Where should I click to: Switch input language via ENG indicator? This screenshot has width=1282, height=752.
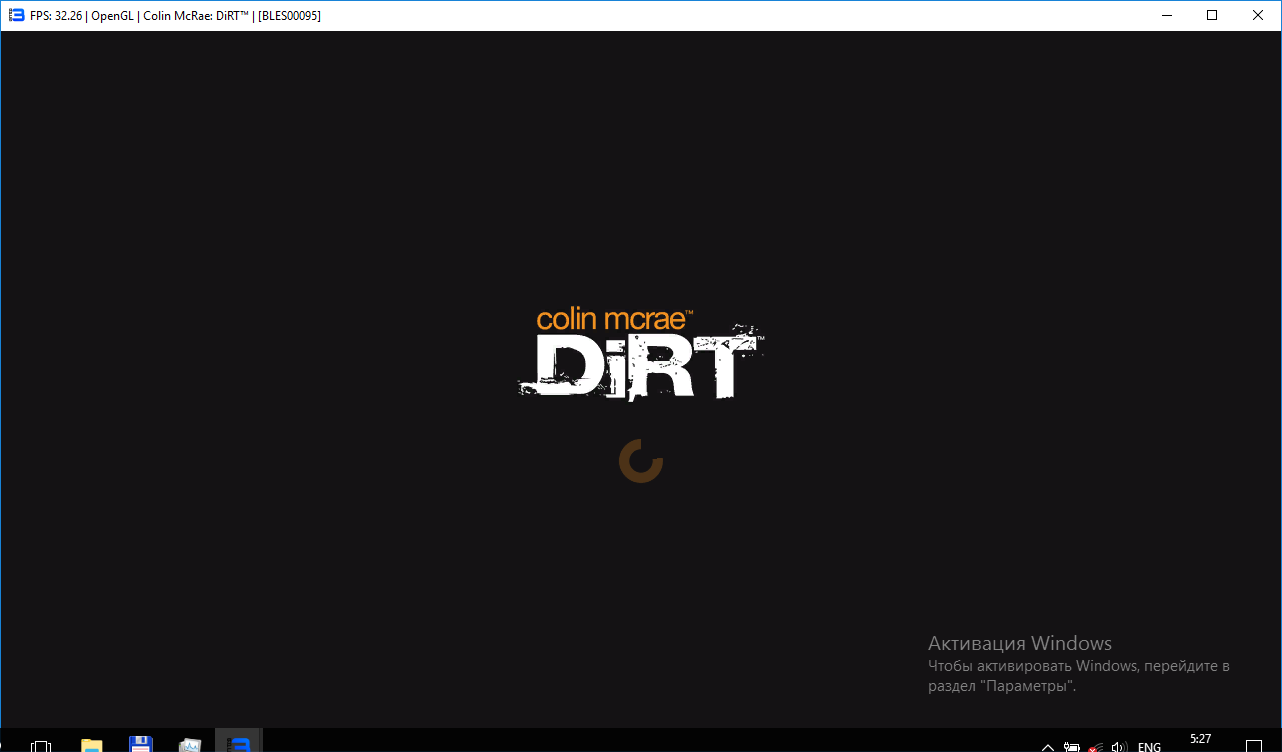coord(1150,746)
